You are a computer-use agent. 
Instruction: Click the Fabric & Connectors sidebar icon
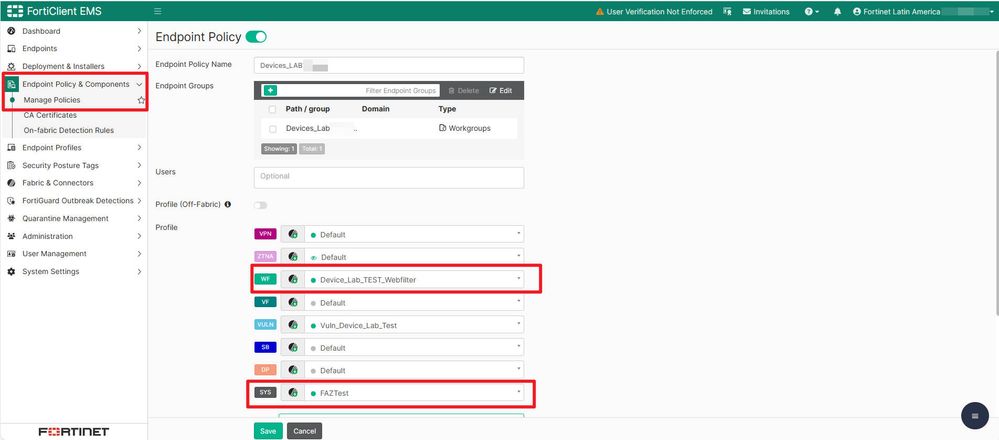(x=11, y=183)
